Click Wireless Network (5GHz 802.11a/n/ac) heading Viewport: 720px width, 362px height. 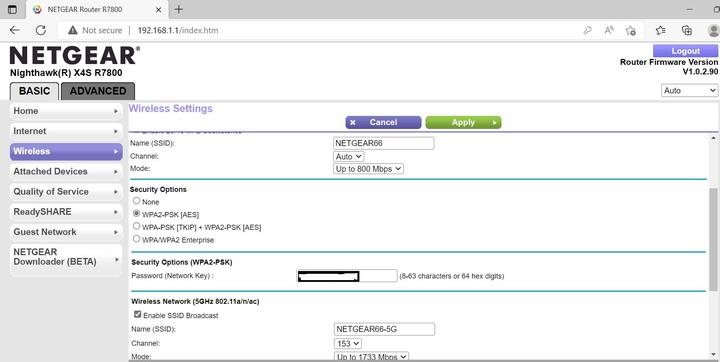pos(195,301)
